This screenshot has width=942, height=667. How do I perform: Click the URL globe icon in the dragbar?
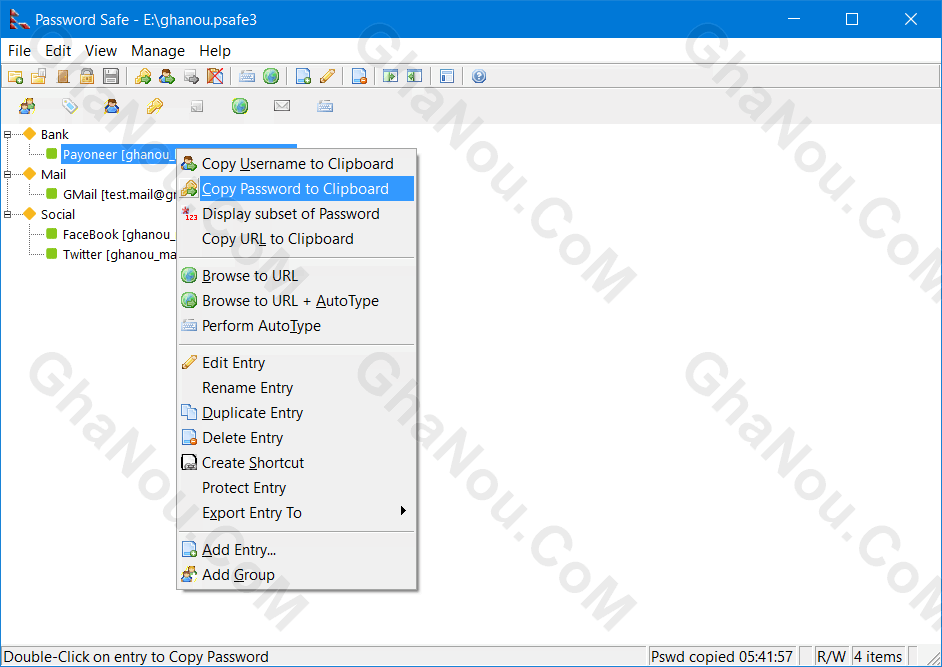(240, 106)
